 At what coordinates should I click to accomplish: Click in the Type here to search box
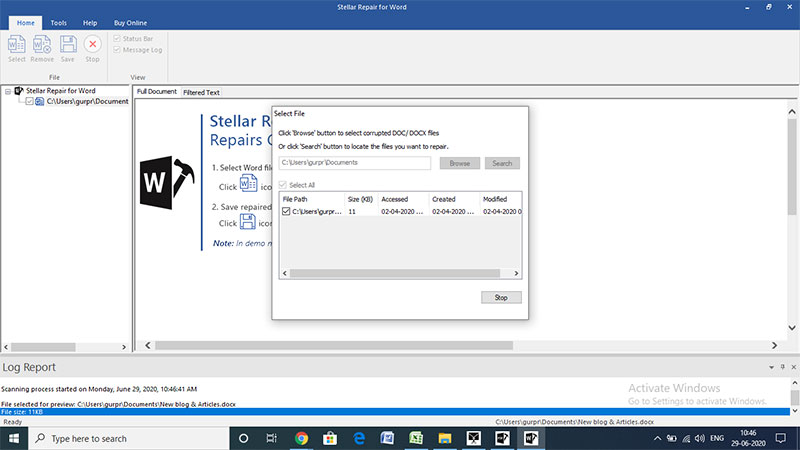pyautogui.click(x=129, y=438)
